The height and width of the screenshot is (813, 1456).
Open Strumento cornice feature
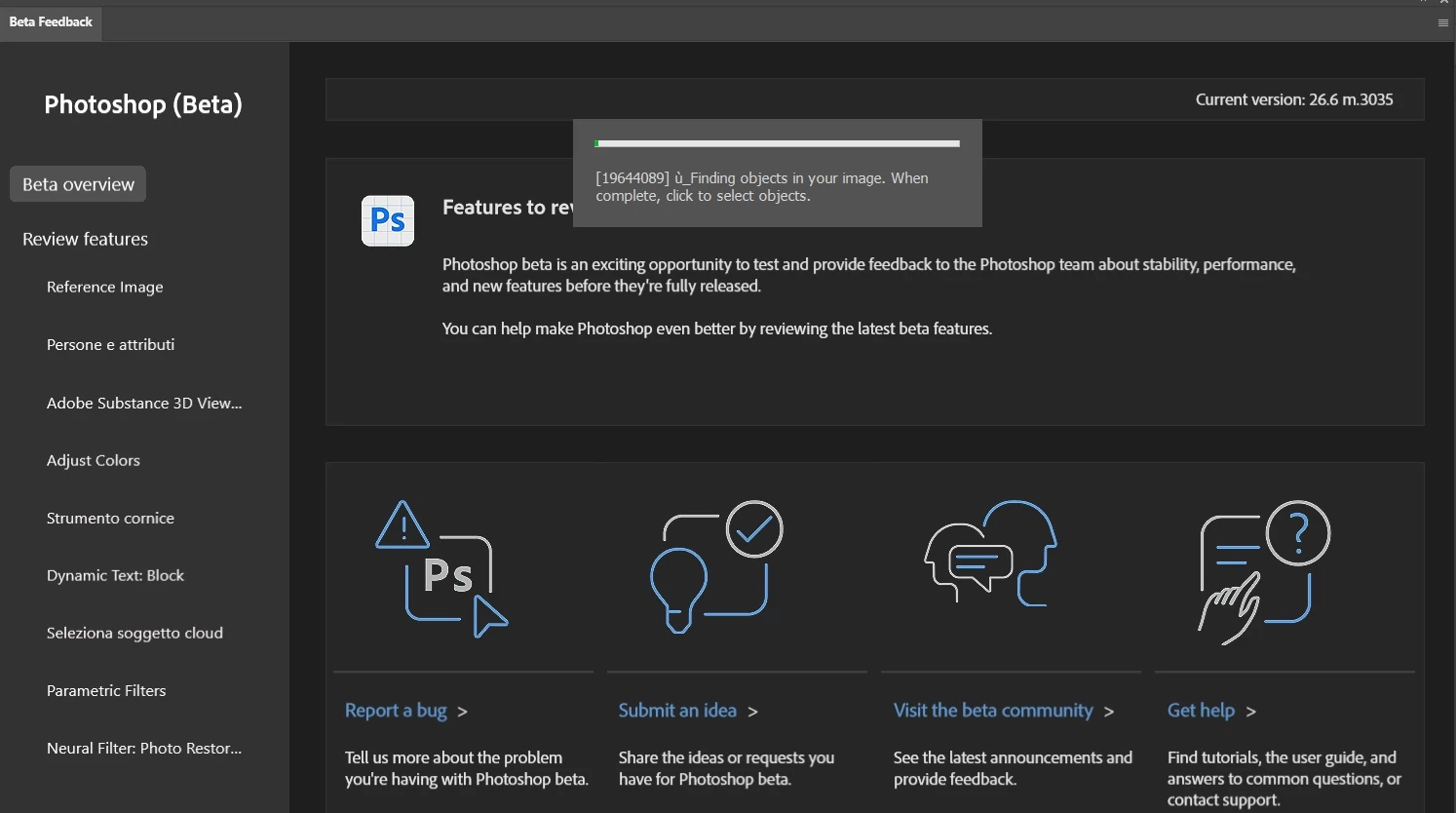pyautogui.click(x=111, y=518)
